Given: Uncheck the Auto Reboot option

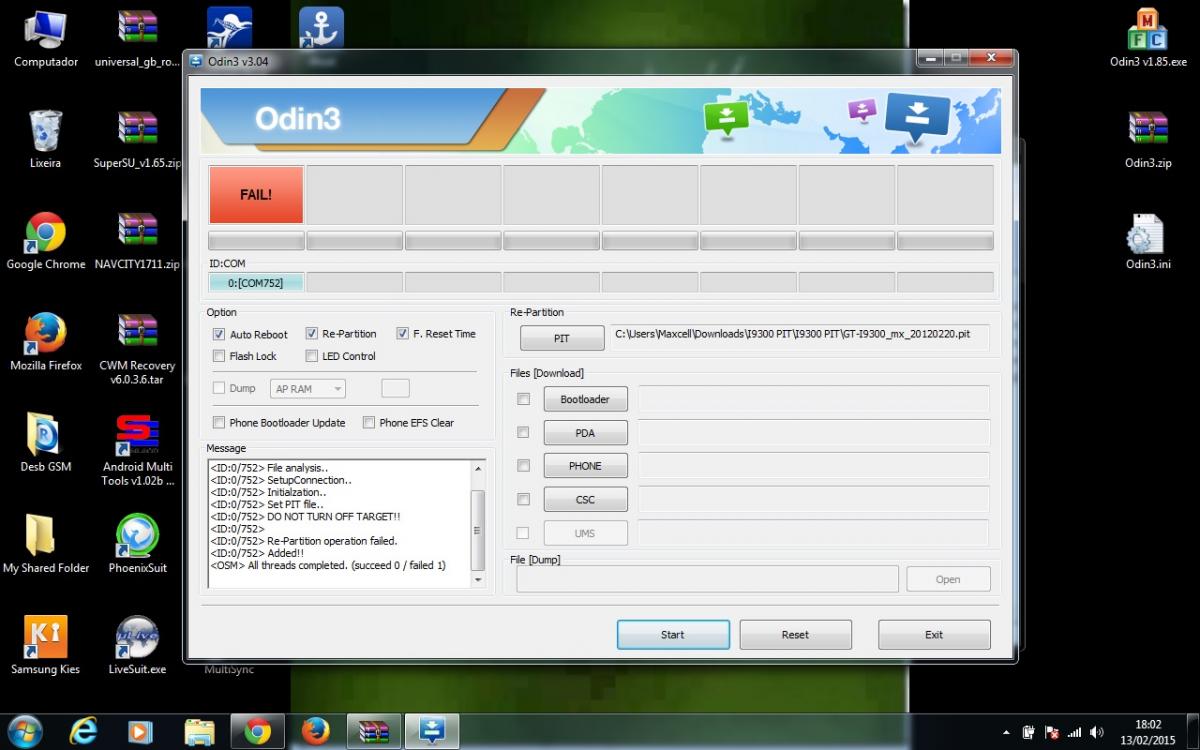Looking at the screenshot, I should click(219, 334).
